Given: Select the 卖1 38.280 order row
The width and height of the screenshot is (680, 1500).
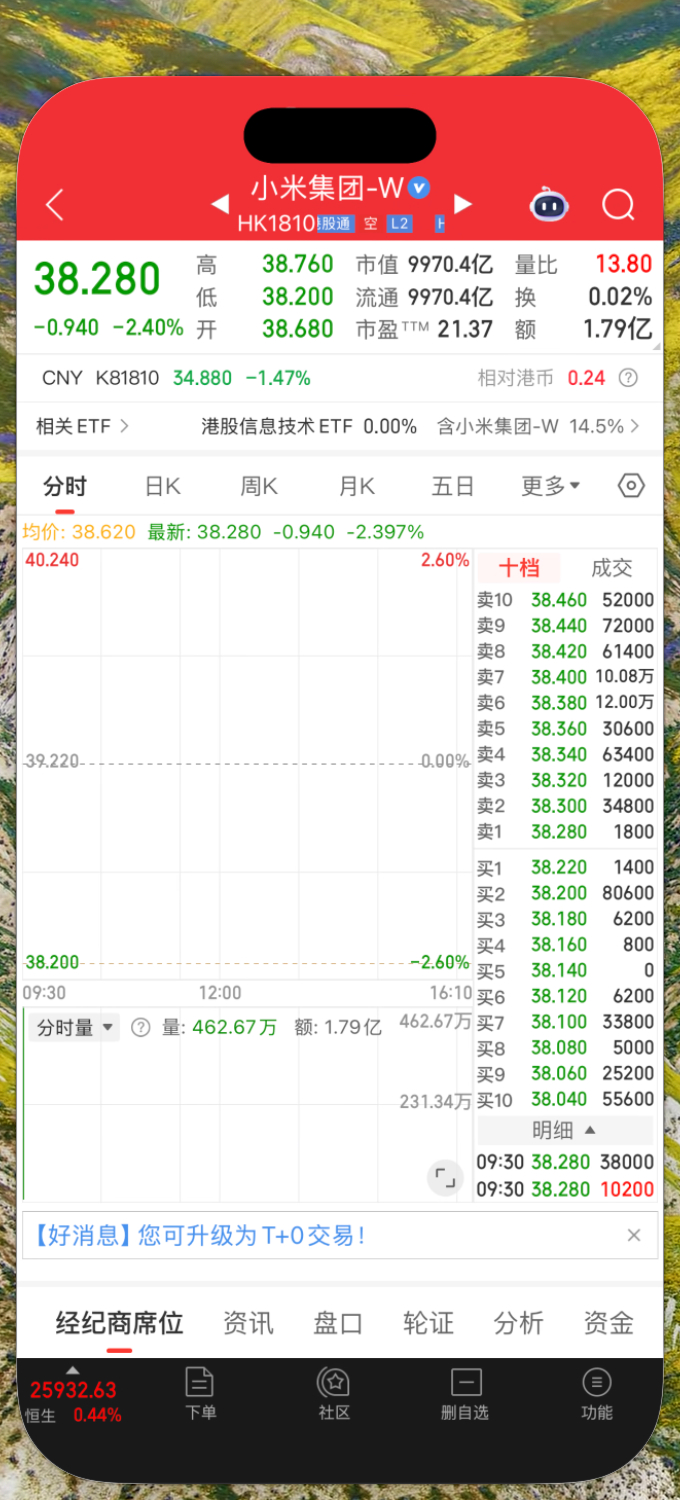Looking at the screenshot, I should [x=565, y=832].
